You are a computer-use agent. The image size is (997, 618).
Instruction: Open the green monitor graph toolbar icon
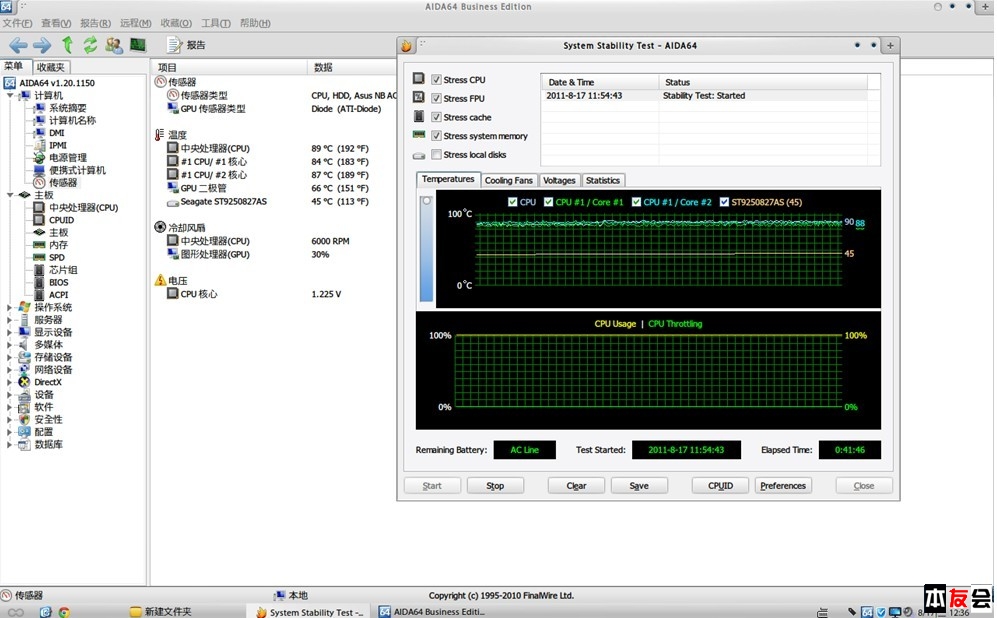tap(137, 45)
